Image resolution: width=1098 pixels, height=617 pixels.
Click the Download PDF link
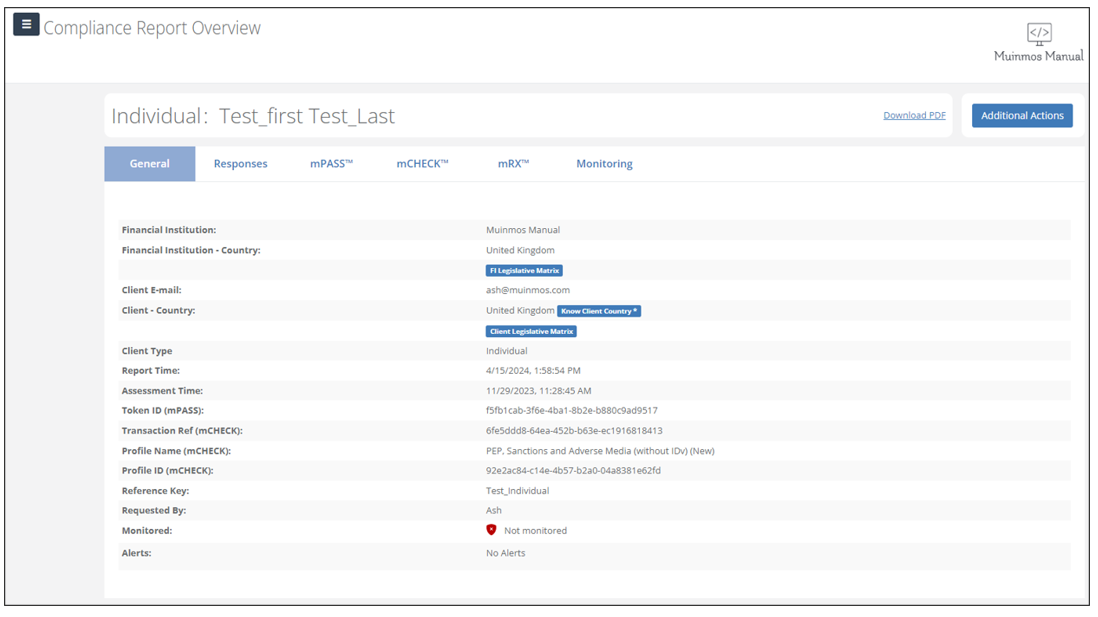click(x=914, y=116)
